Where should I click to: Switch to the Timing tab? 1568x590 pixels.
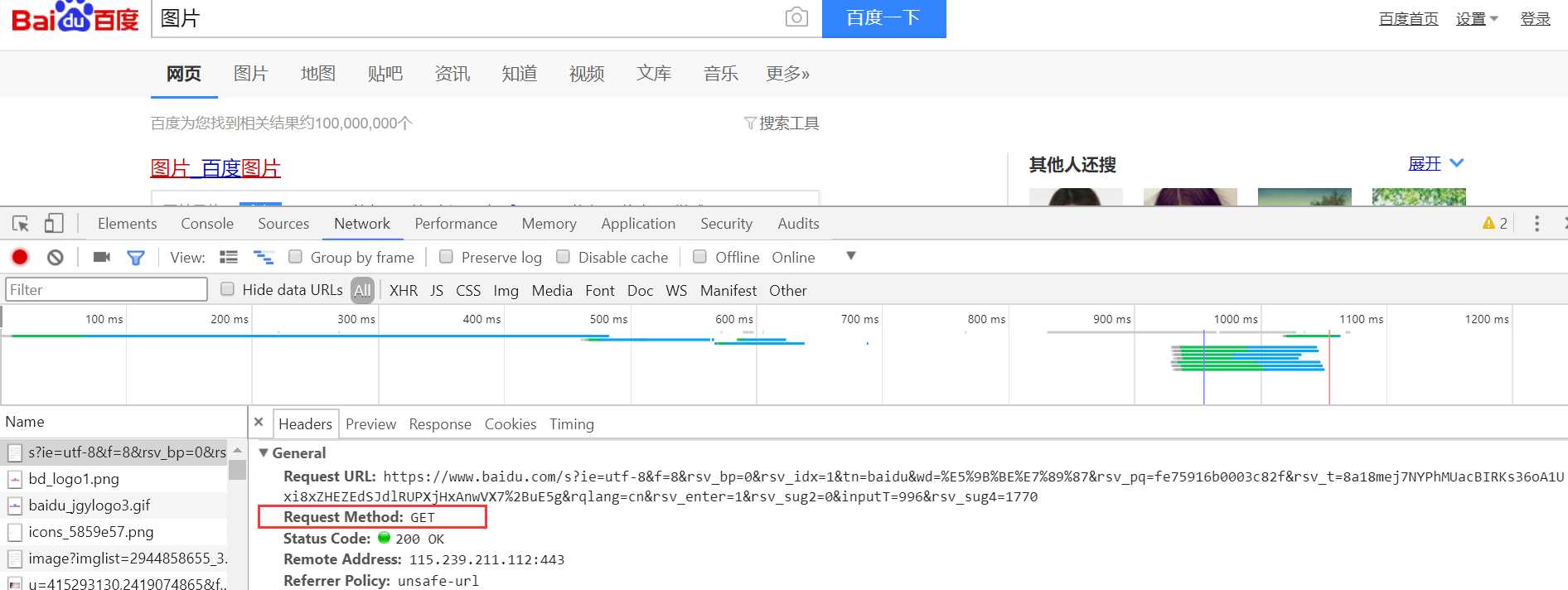tap(572, 424)
